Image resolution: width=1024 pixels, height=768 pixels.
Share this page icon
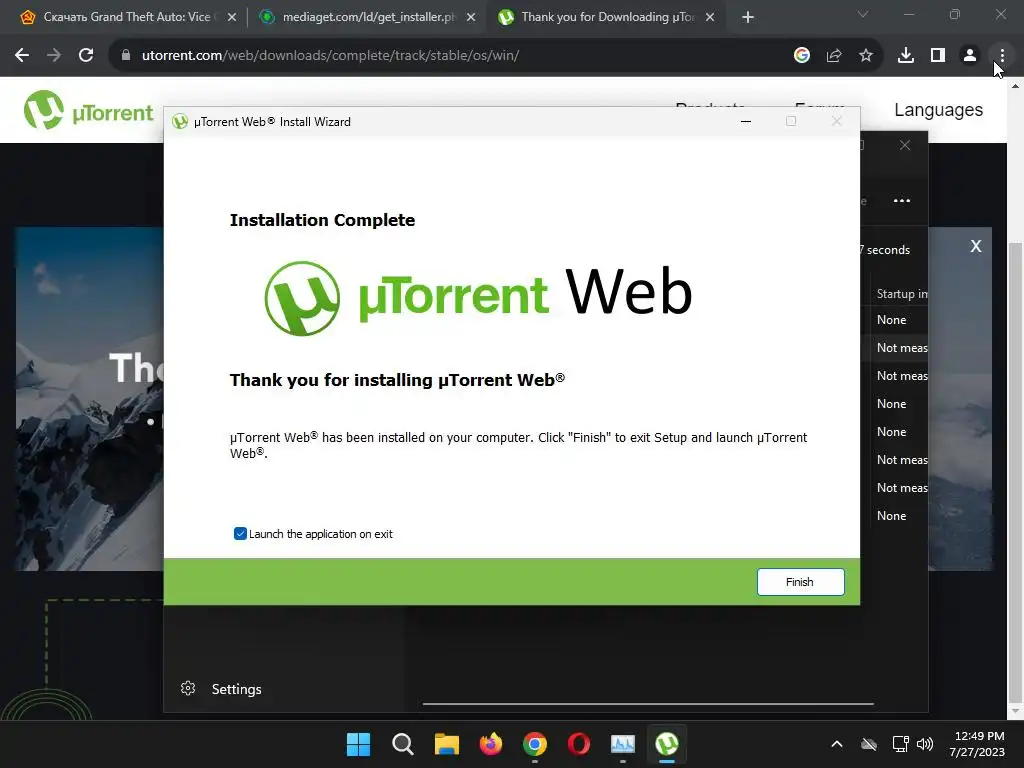tap(834, 56)
